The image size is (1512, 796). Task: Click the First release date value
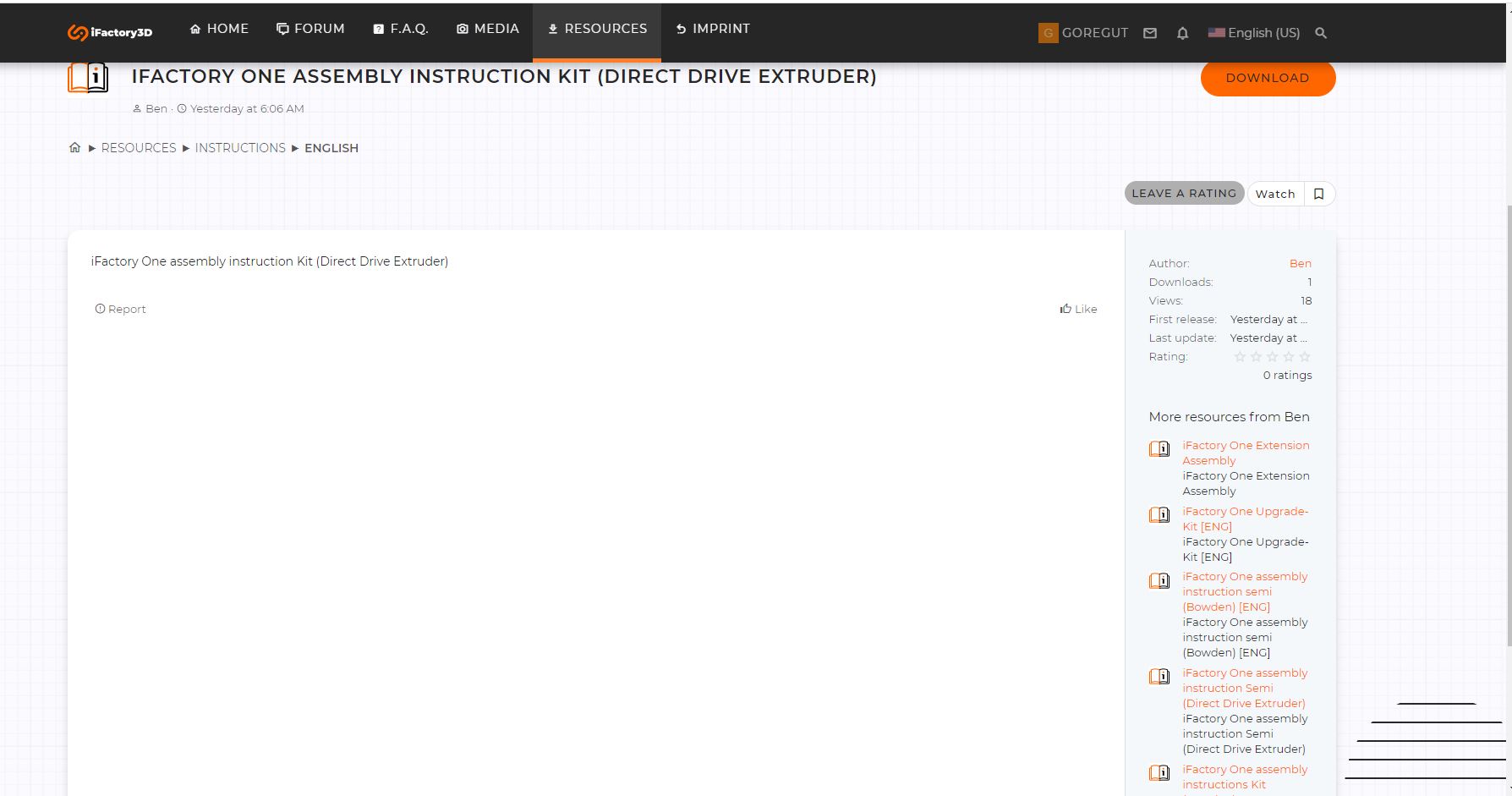tap(1268, 319)
